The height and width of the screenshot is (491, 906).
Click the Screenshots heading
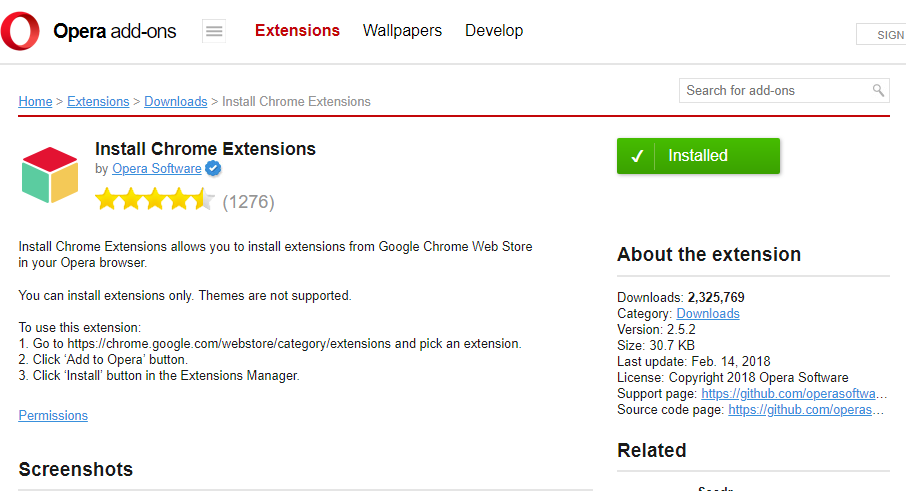pyautogui.click(x=76, y=470)
